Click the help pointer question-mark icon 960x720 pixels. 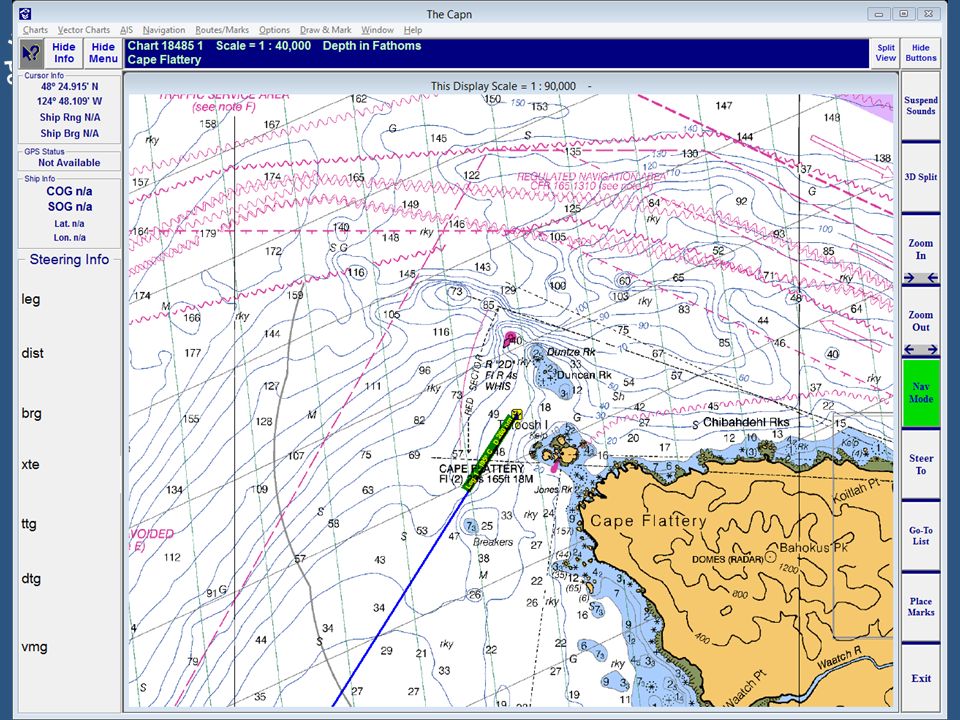pyautogui.click(x=32, y=53)
